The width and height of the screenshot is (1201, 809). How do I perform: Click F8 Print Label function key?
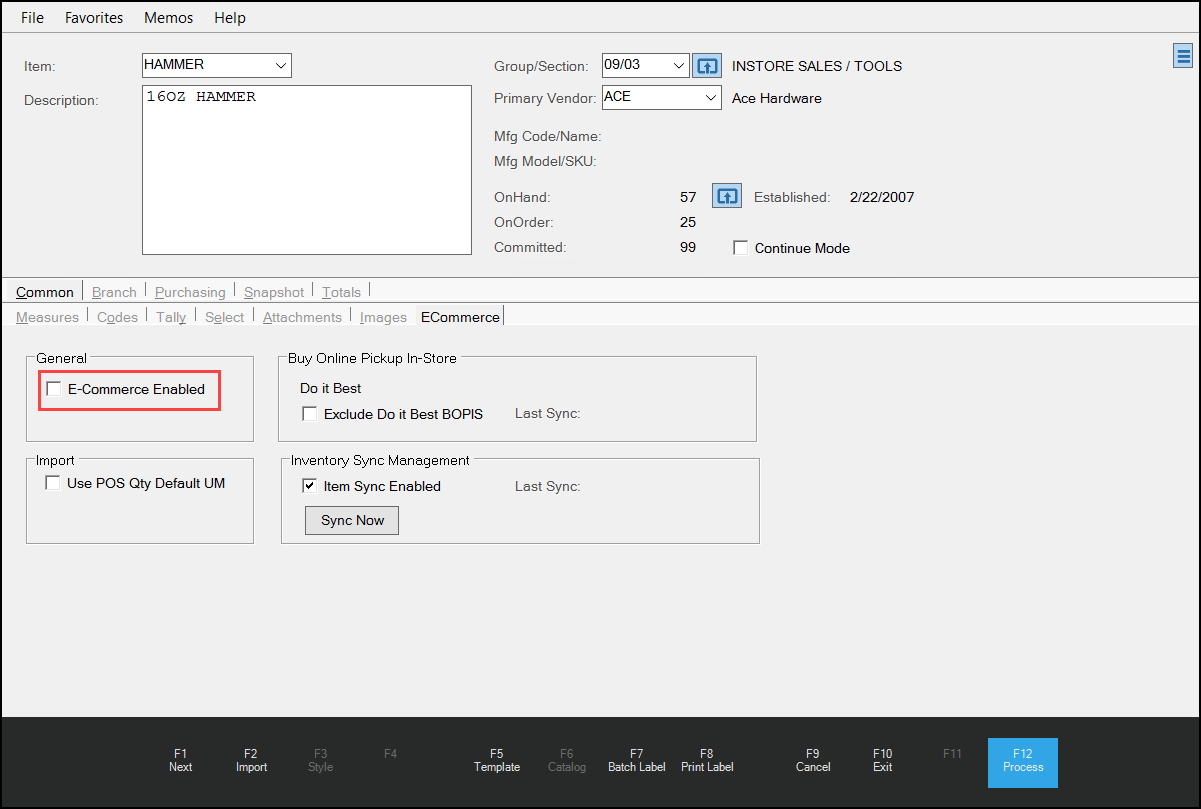coord(707,760)
